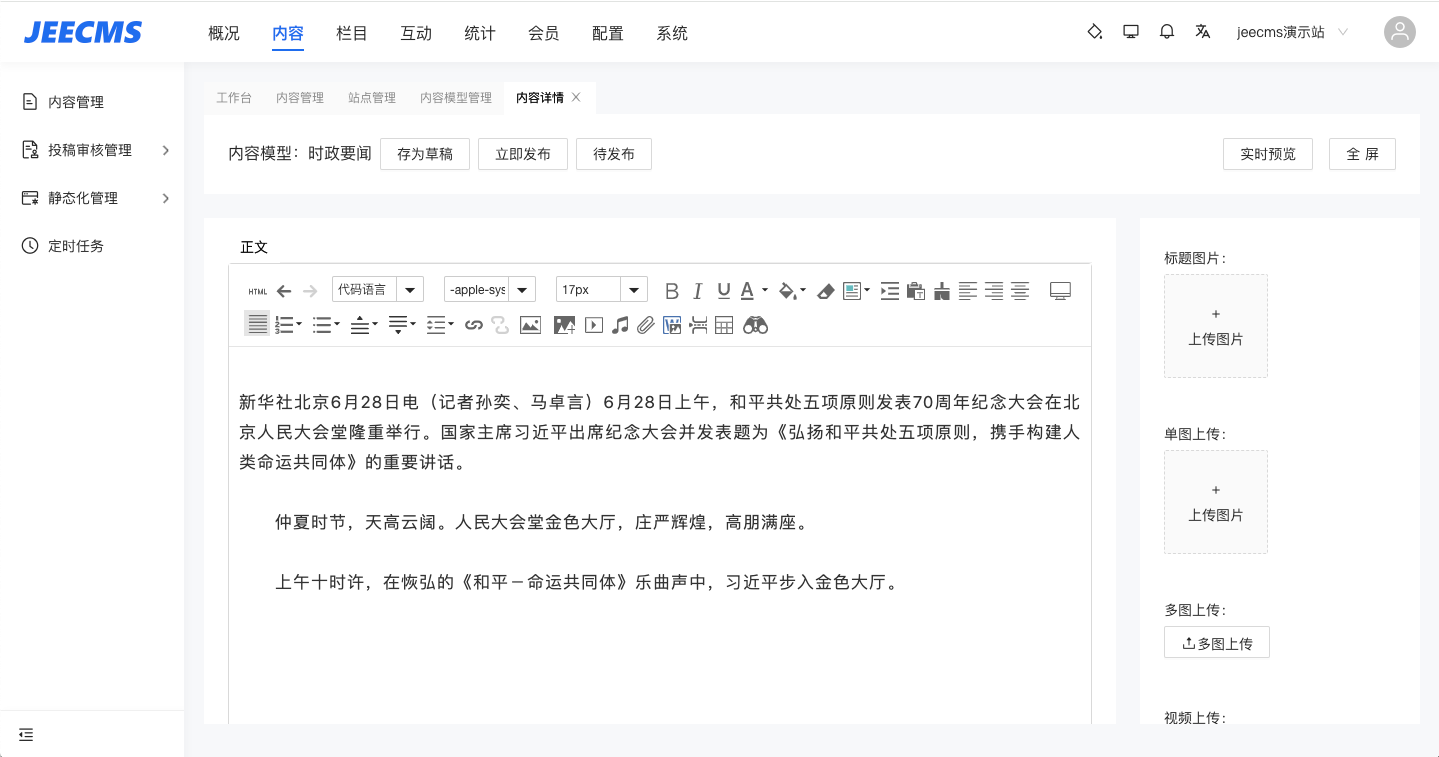Image resolution: width=1439 pixels, height=757 pixels.
Task: Click the 实时预览 button
Action: pyautogui.click(x=1267, y=154)
